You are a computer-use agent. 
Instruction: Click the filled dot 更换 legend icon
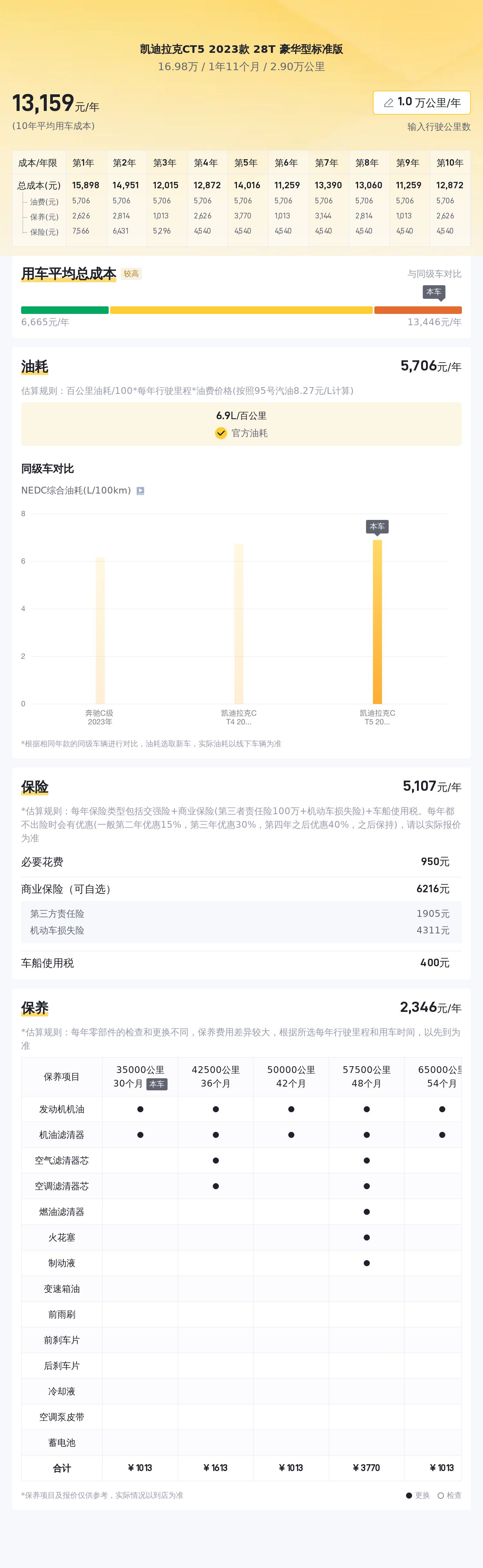click(x=409, y=1495)
